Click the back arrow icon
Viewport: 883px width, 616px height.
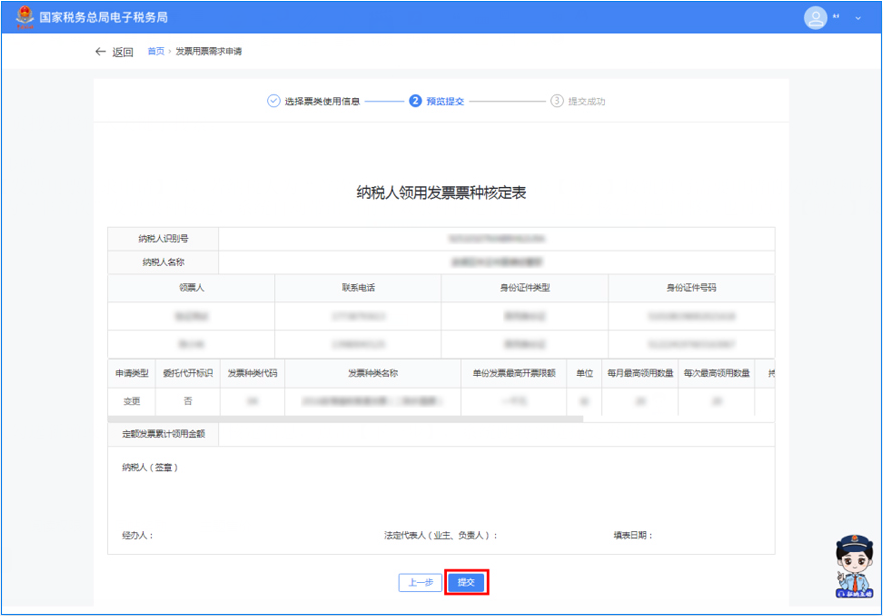click(100, 52)
